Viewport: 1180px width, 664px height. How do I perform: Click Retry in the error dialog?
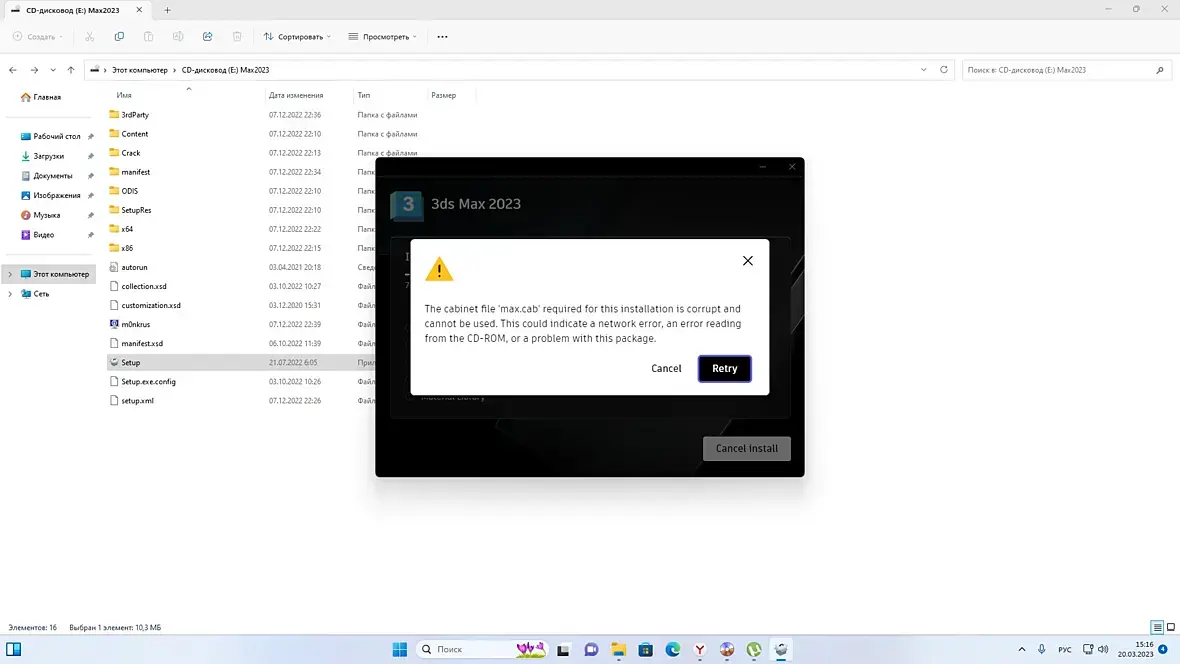724,368
